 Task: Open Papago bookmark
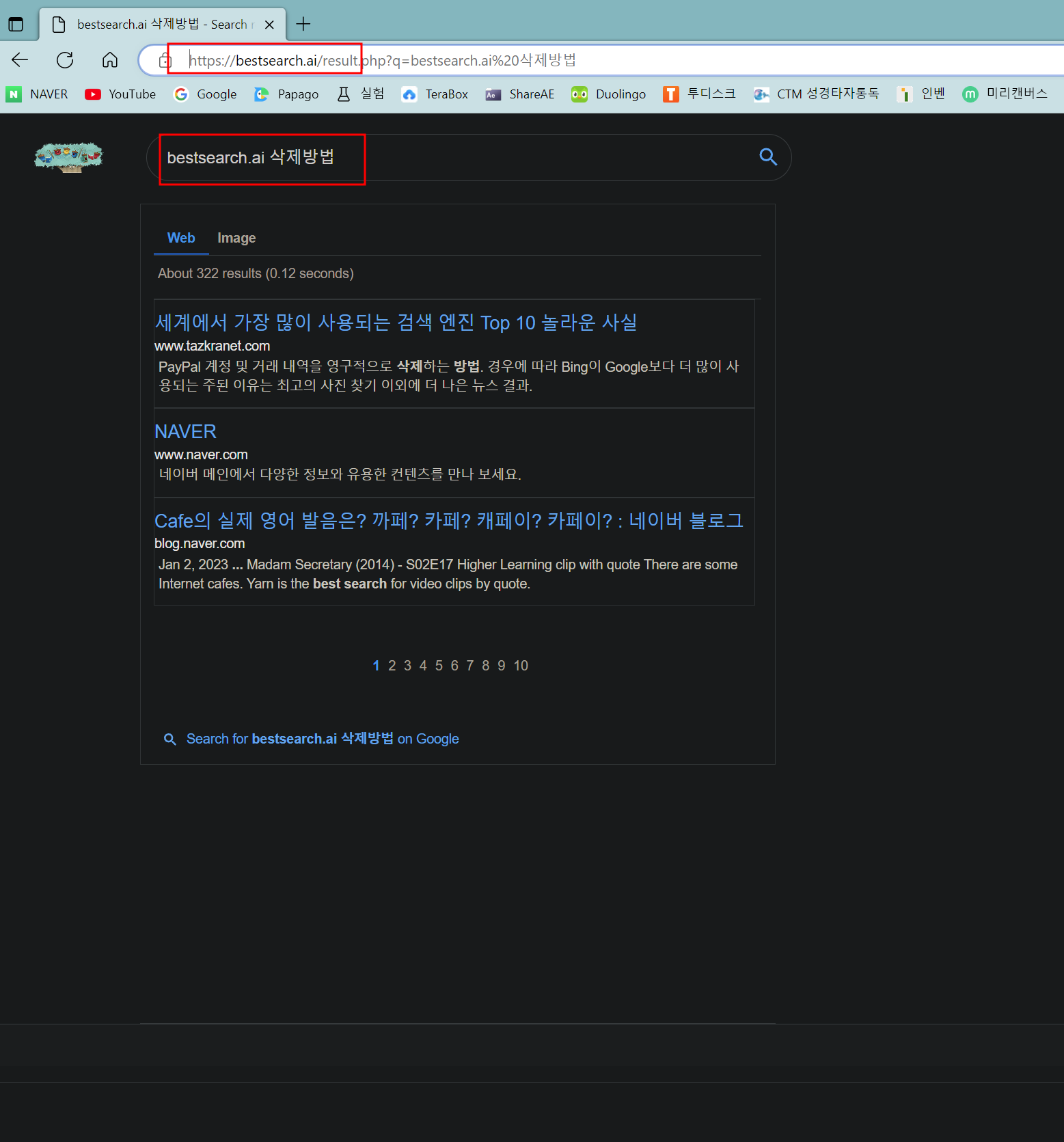pos(286,94)
